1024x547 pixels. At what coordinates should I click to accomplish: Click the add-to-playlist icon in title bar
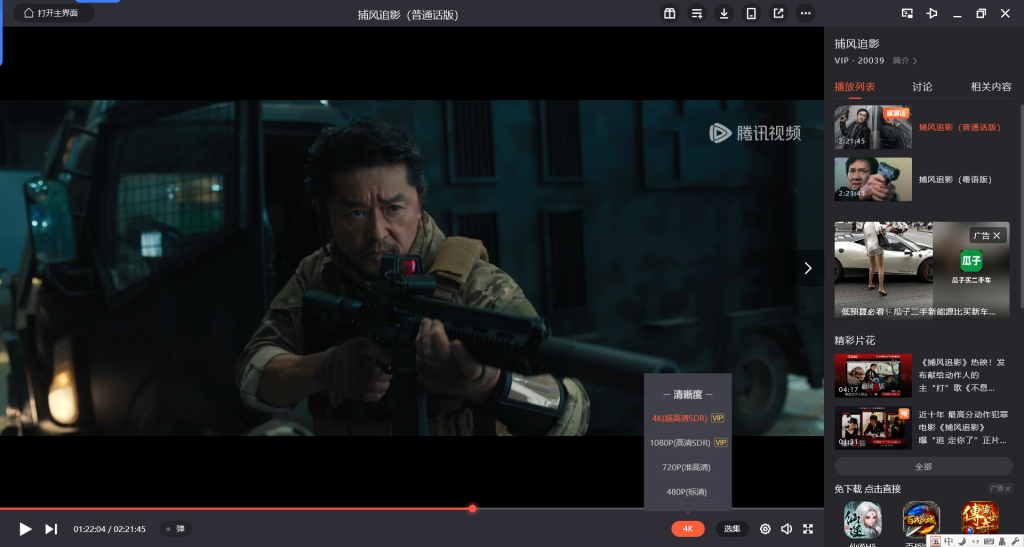click(697, 13)
